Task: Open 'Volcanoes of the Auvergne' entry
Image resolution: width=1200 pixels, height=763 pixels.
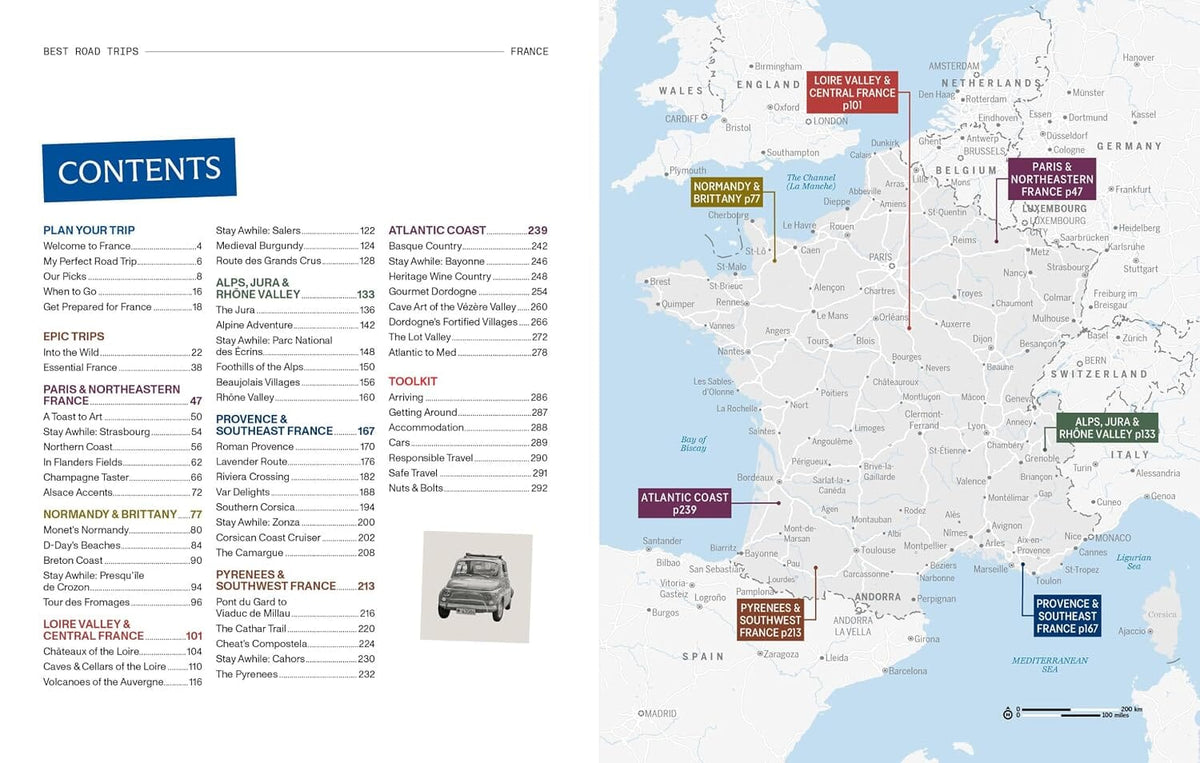Action: click(123, 682)
